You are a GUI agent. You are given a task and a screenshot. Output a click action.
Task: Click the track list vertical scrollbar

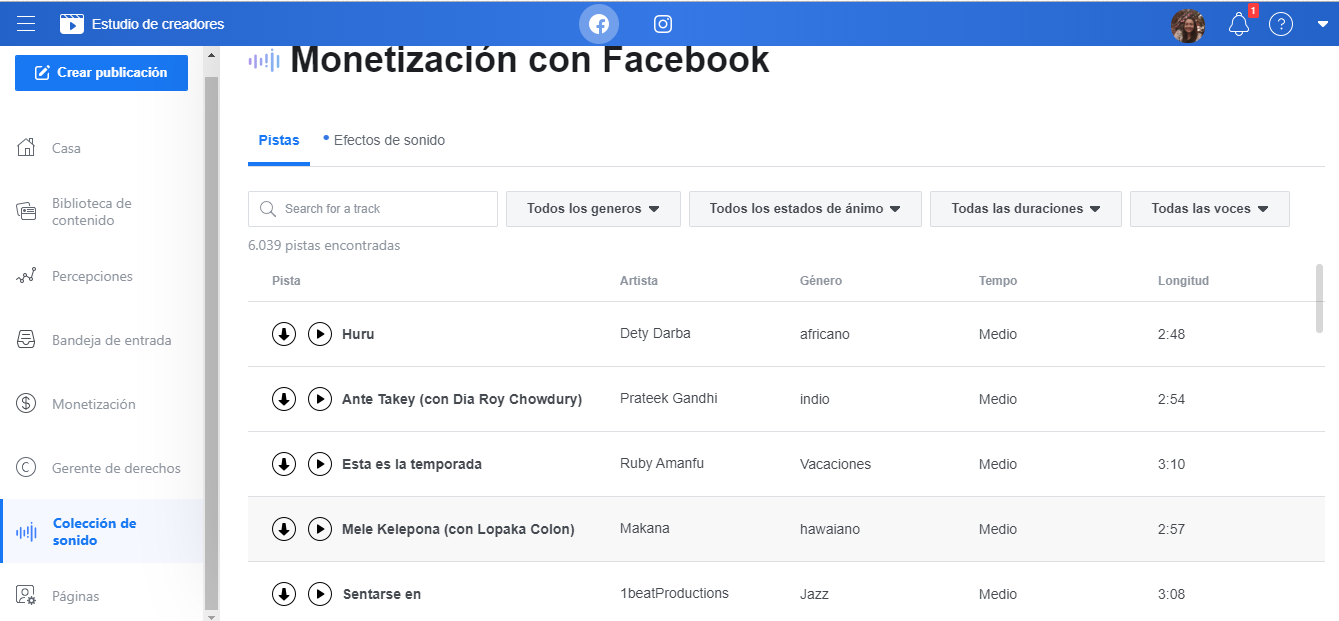point(1320,297)
